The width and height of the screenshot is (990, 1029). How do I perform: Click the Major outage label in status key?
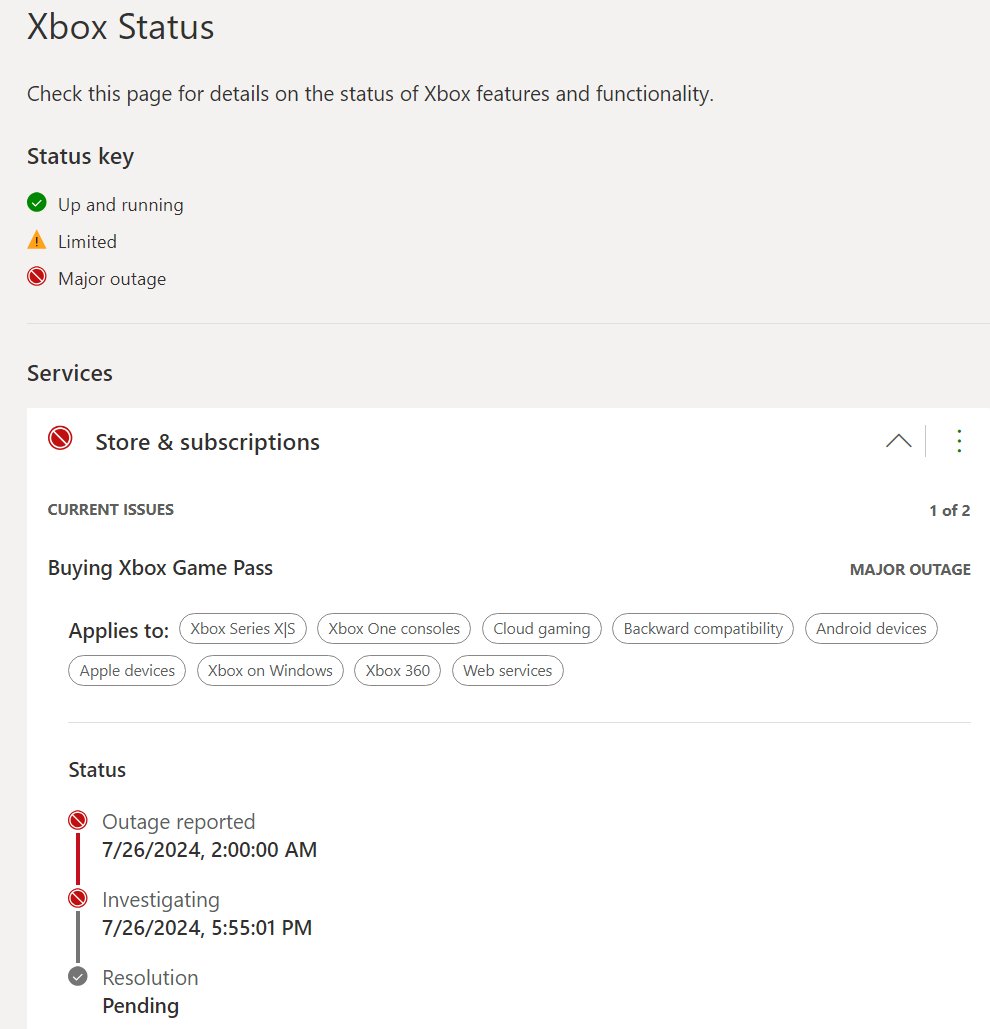(112, 279)
